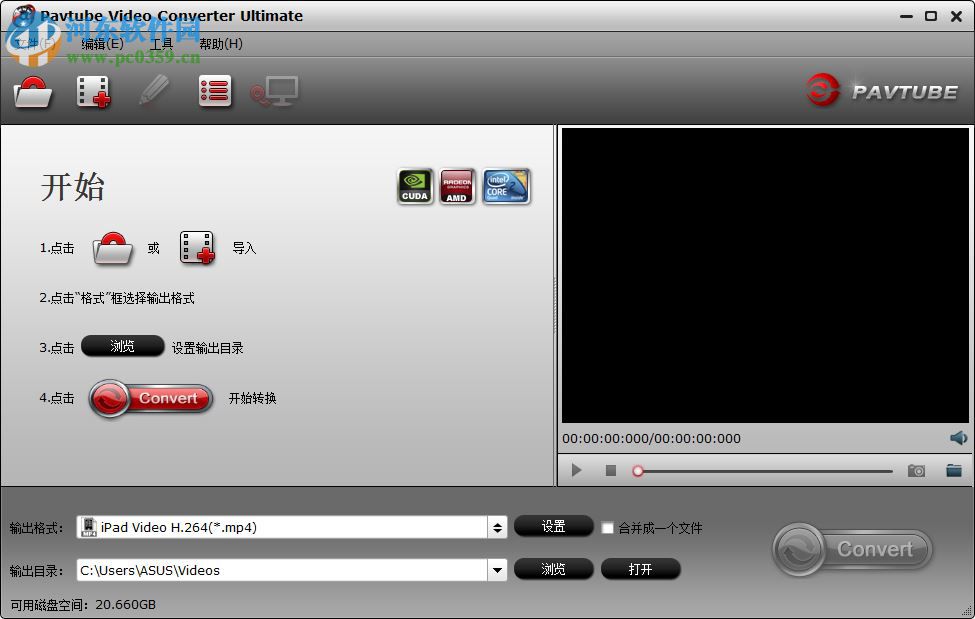Take a snapshot with the camera icon
This screenshot has height=619, width=975.
[x=916, y=470]
